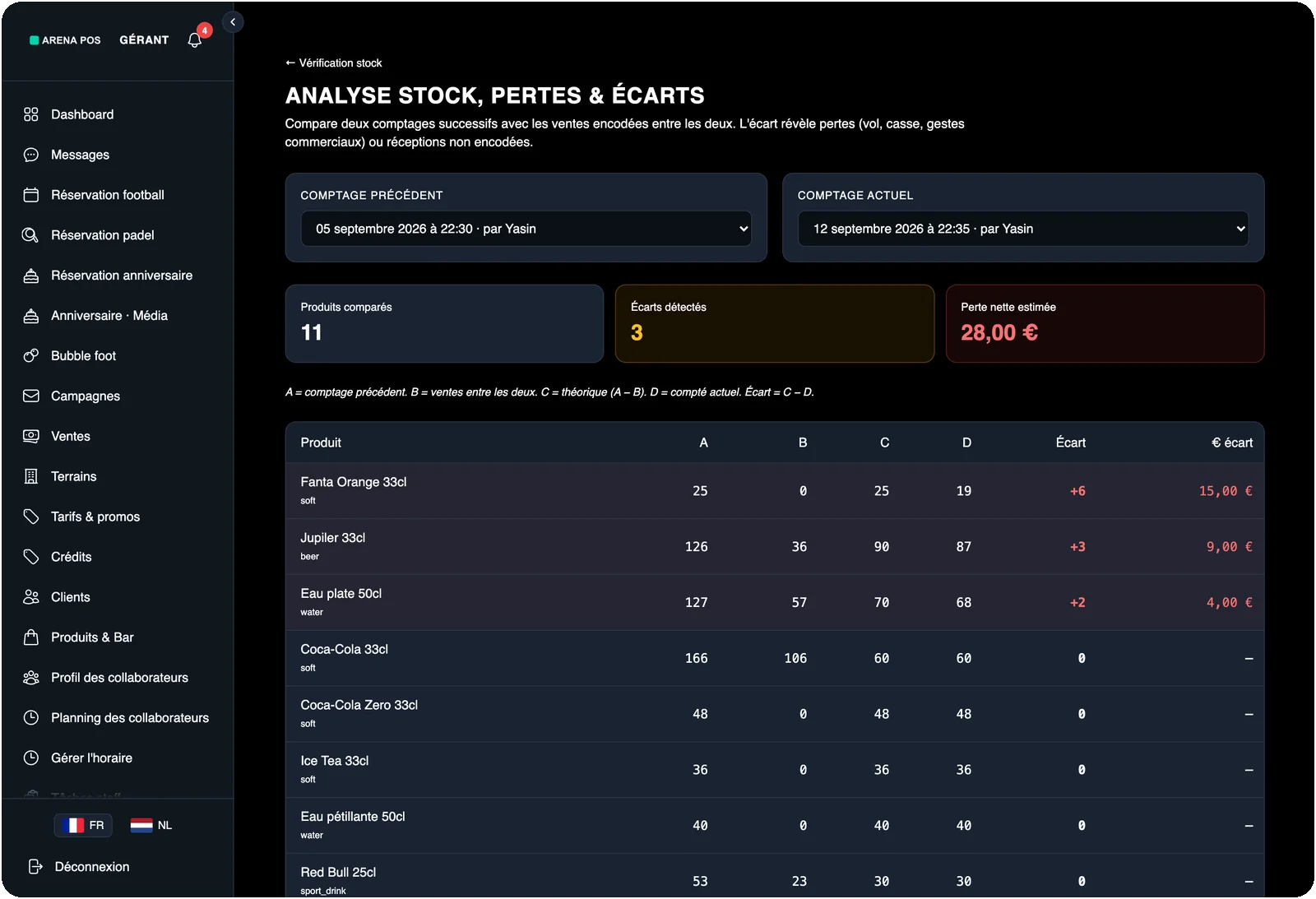Click the Perte nette estimée card
Screen dimensions: 1316x899
point(1105,323)
